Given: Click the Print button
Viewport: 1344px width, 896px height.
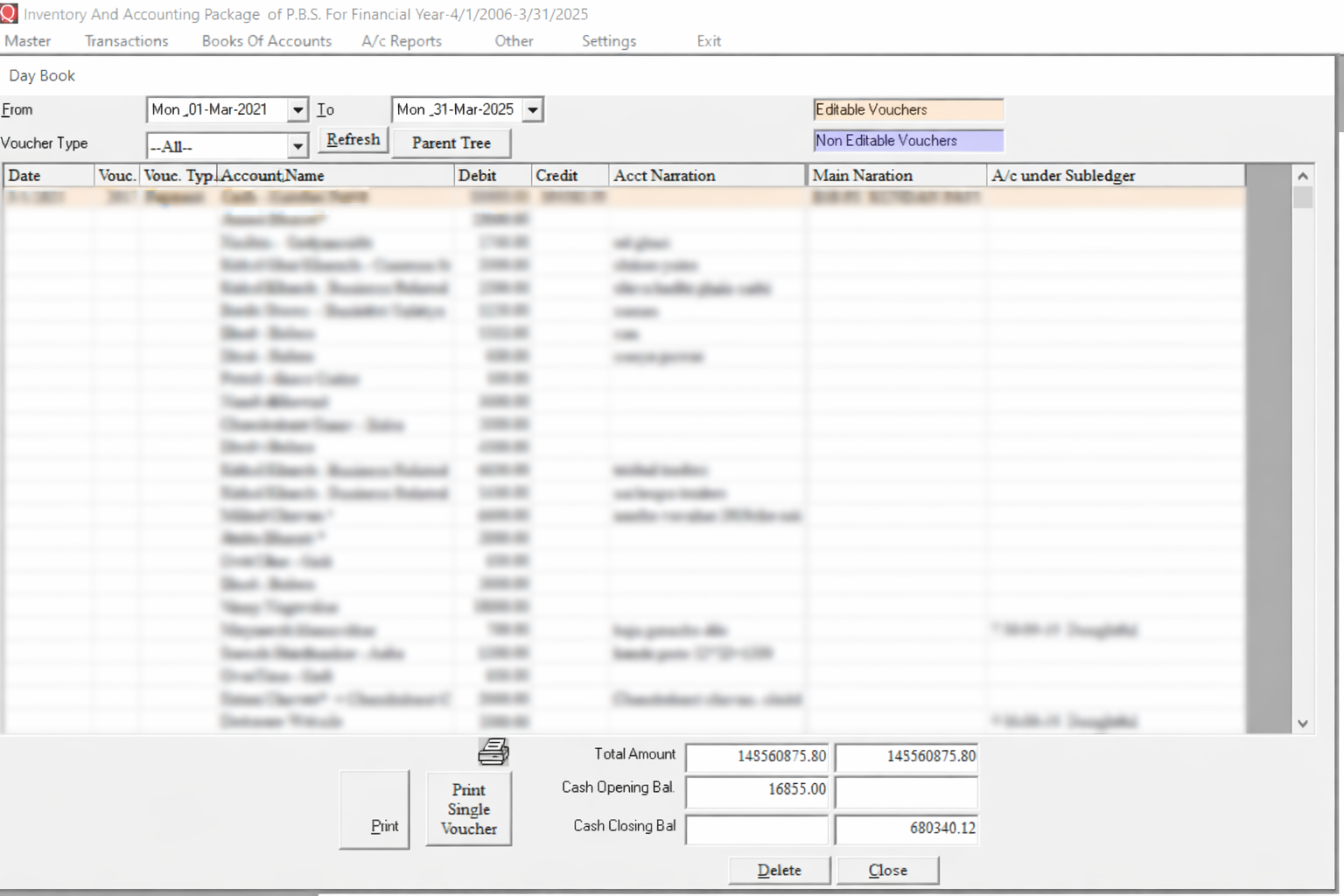Looking at the screenshot, I should click(374, 809).
